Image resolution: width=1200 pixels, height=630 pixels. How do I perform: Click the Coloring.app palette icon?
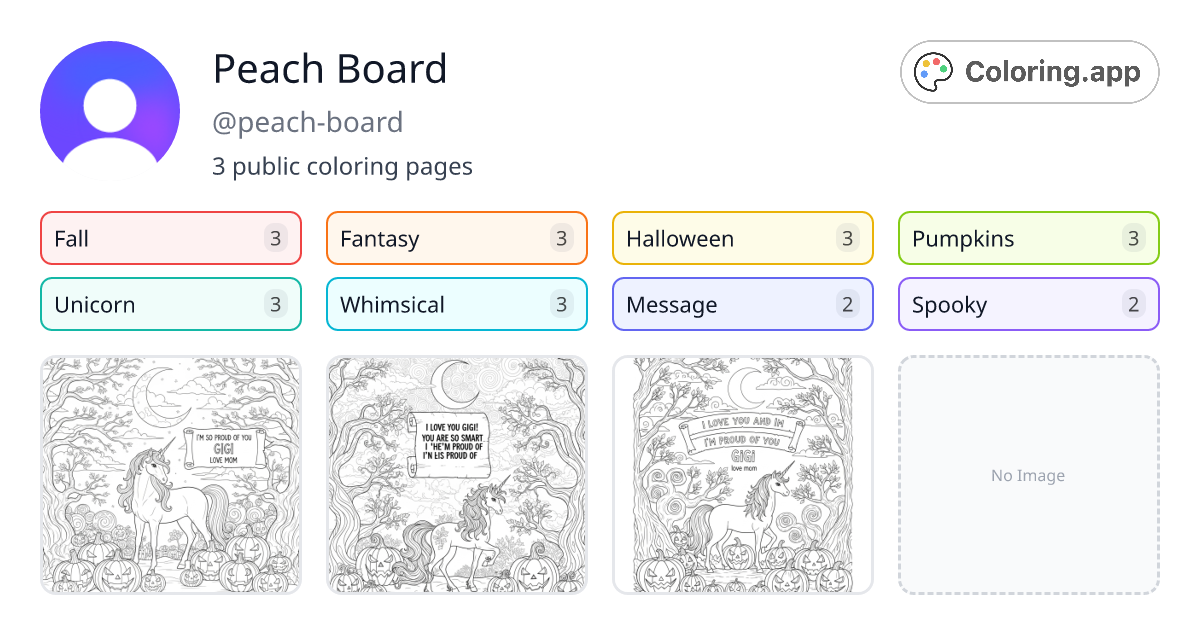click(x=934, y=71)
